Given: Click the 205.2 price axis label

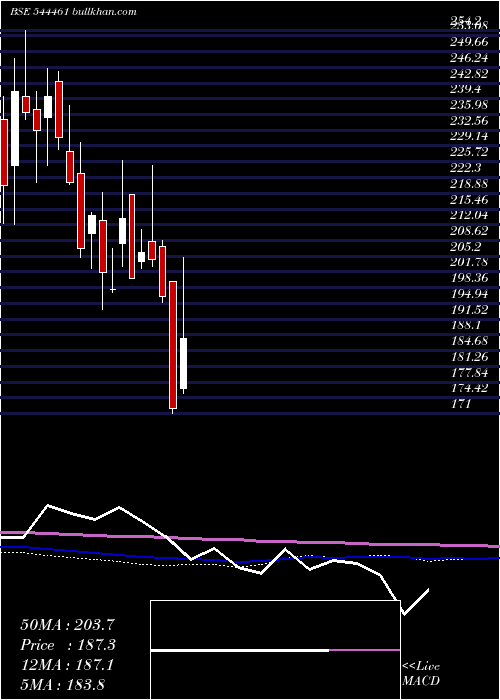Looking at the screenshot, I should pyautogui.click(x=466, y=246).
